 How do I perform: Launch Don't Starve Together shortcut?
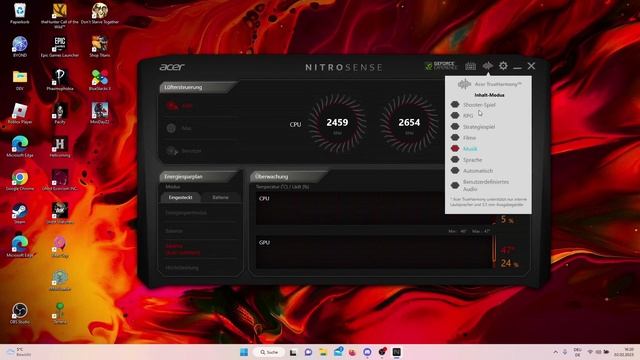pos(100,13)
